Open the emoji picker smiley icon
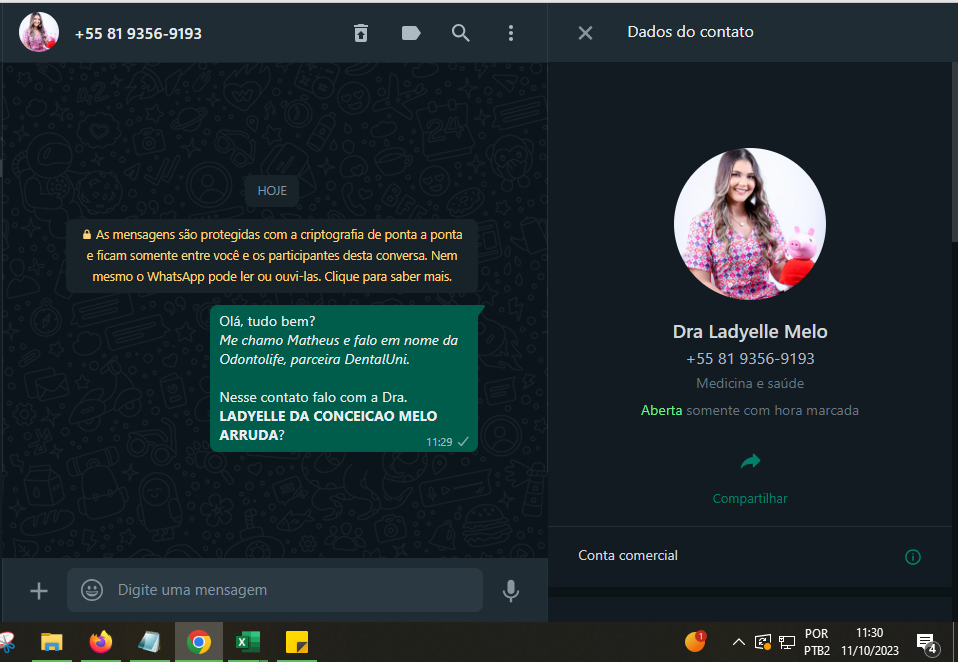The height and width of the screenshot is (662, 958). (92, 590)
